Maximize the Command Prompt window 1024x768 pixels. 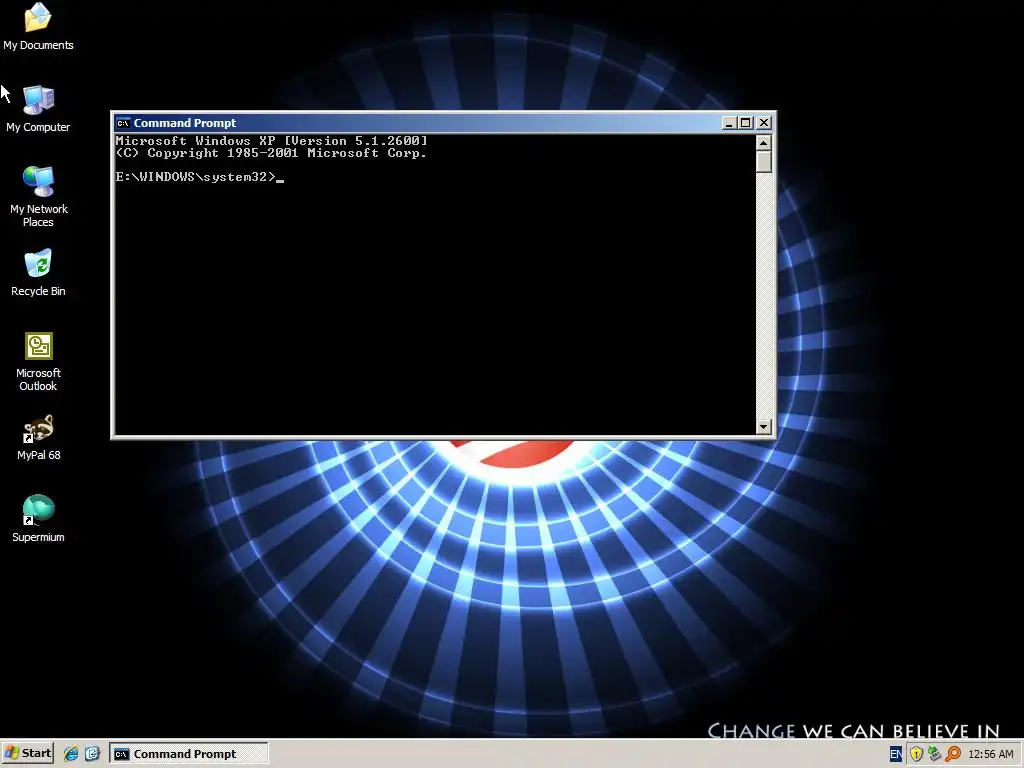click(x=746, y=123)
